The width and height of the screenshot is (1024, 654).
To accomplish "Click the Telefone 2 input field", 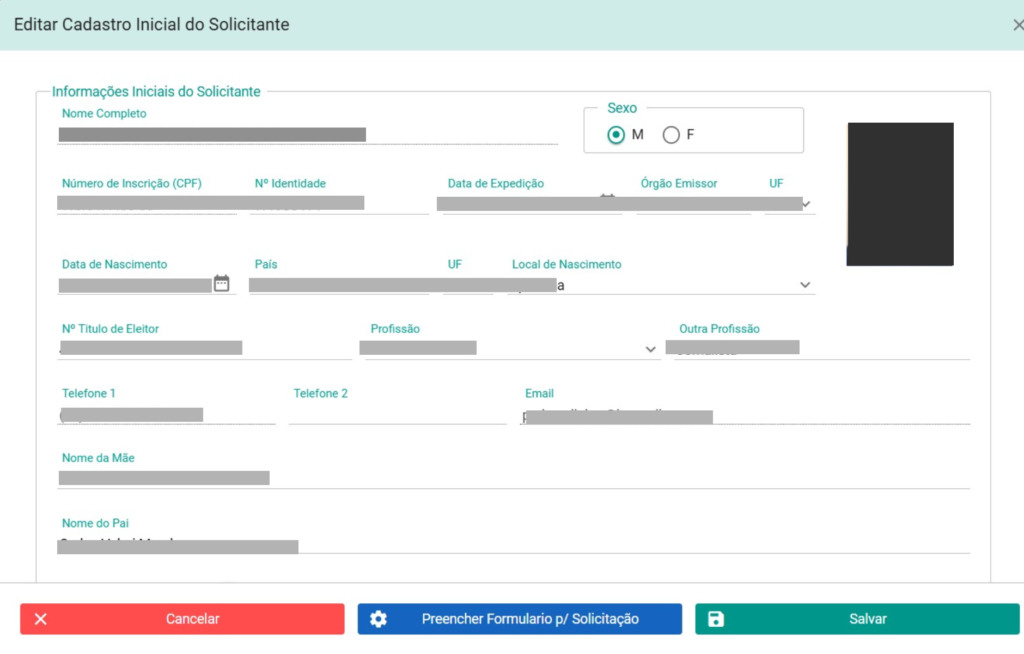I will (x=398, y=415).
